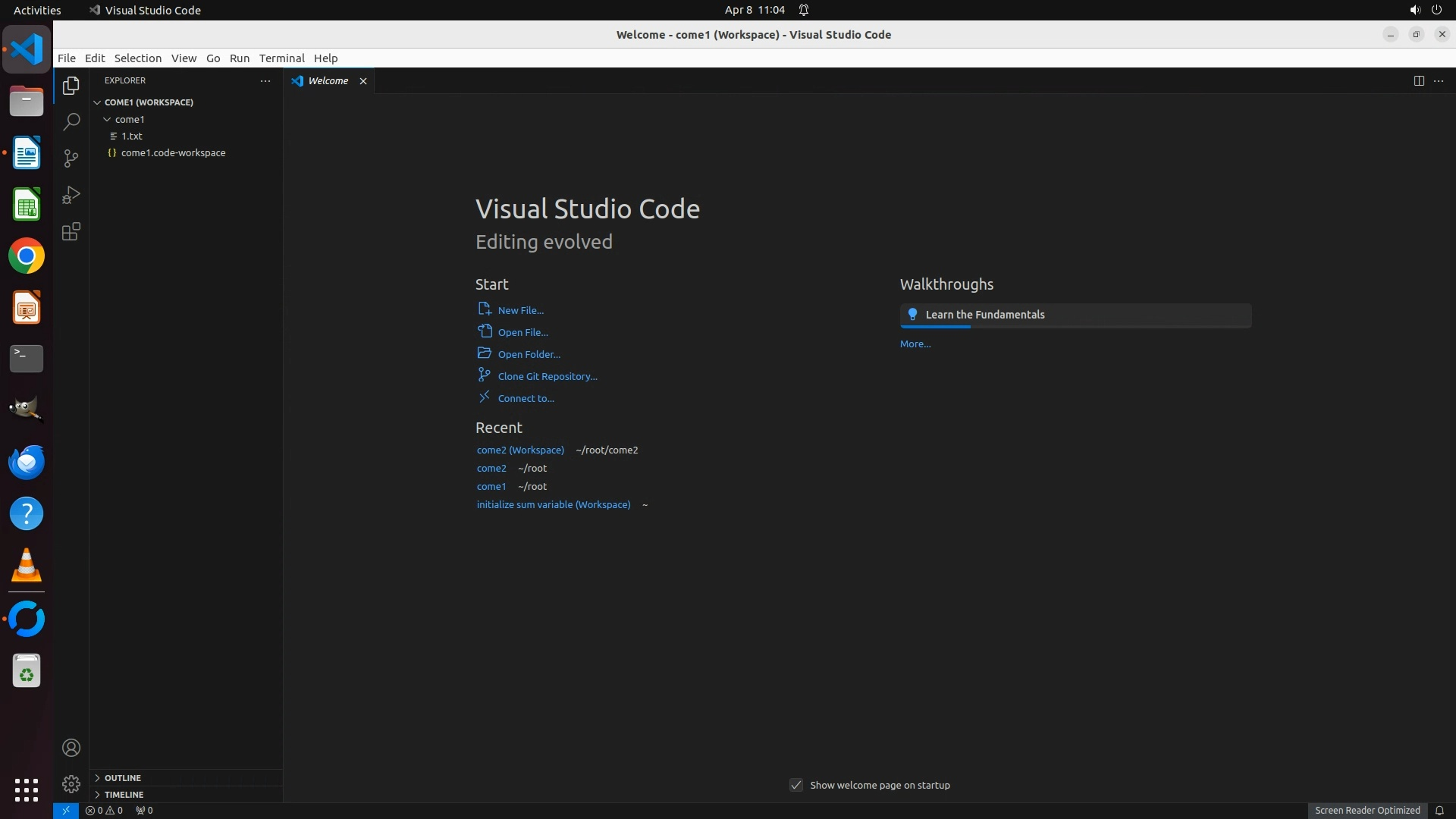
Task: Expand the OUTLINE panel
Action: point(122,778)
